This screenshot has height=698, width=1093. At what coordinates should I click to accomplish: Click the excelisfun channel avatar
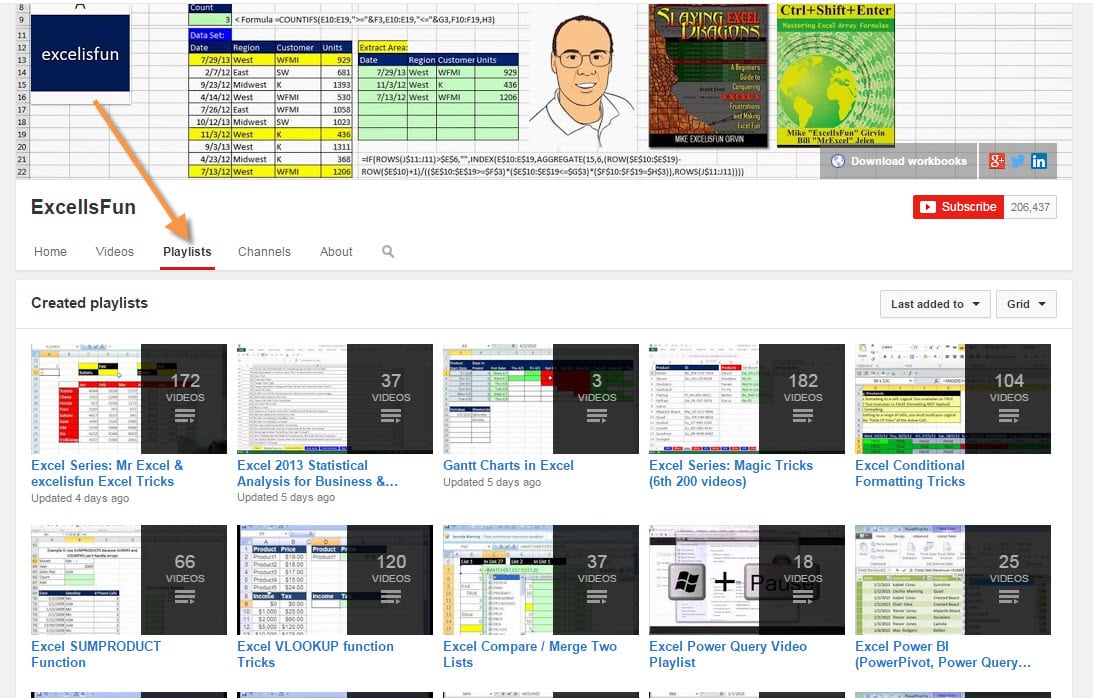pos(80,53)
